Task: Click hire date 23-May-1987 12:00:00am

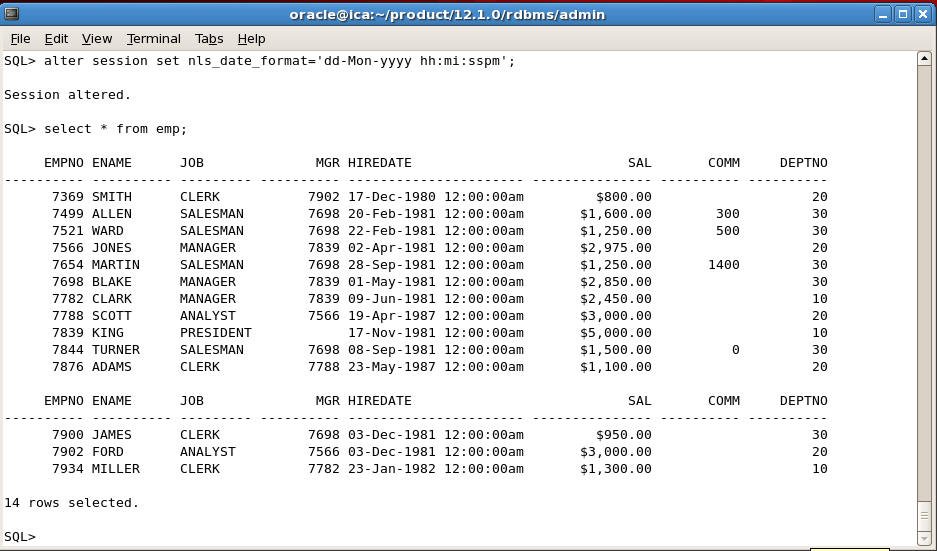Action: (436, 367)
